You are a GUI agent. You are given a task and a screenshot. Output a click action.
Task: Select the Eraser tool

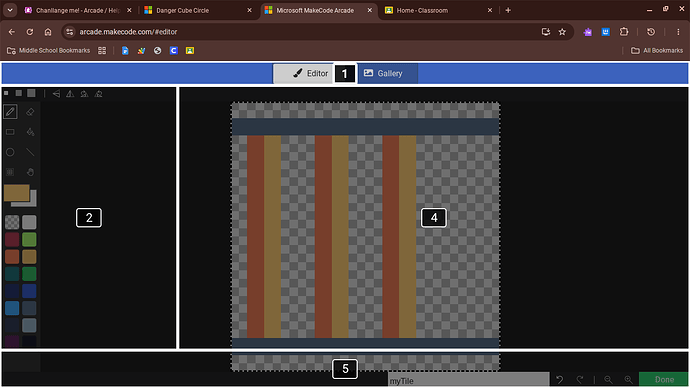coord(30,112)
